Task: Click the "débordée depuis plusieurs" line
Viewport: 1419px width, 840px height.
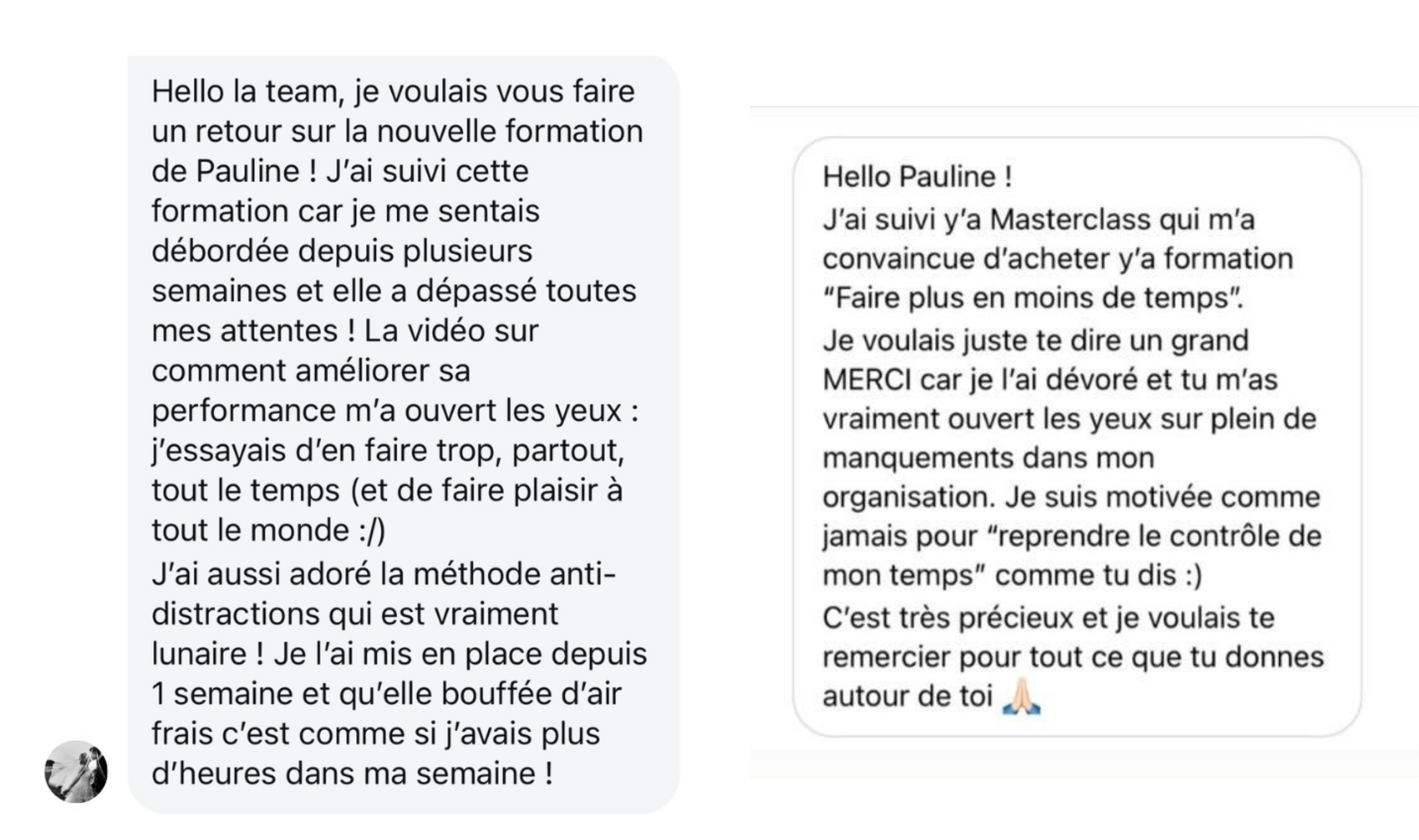Action: click(x=342, y=251)
